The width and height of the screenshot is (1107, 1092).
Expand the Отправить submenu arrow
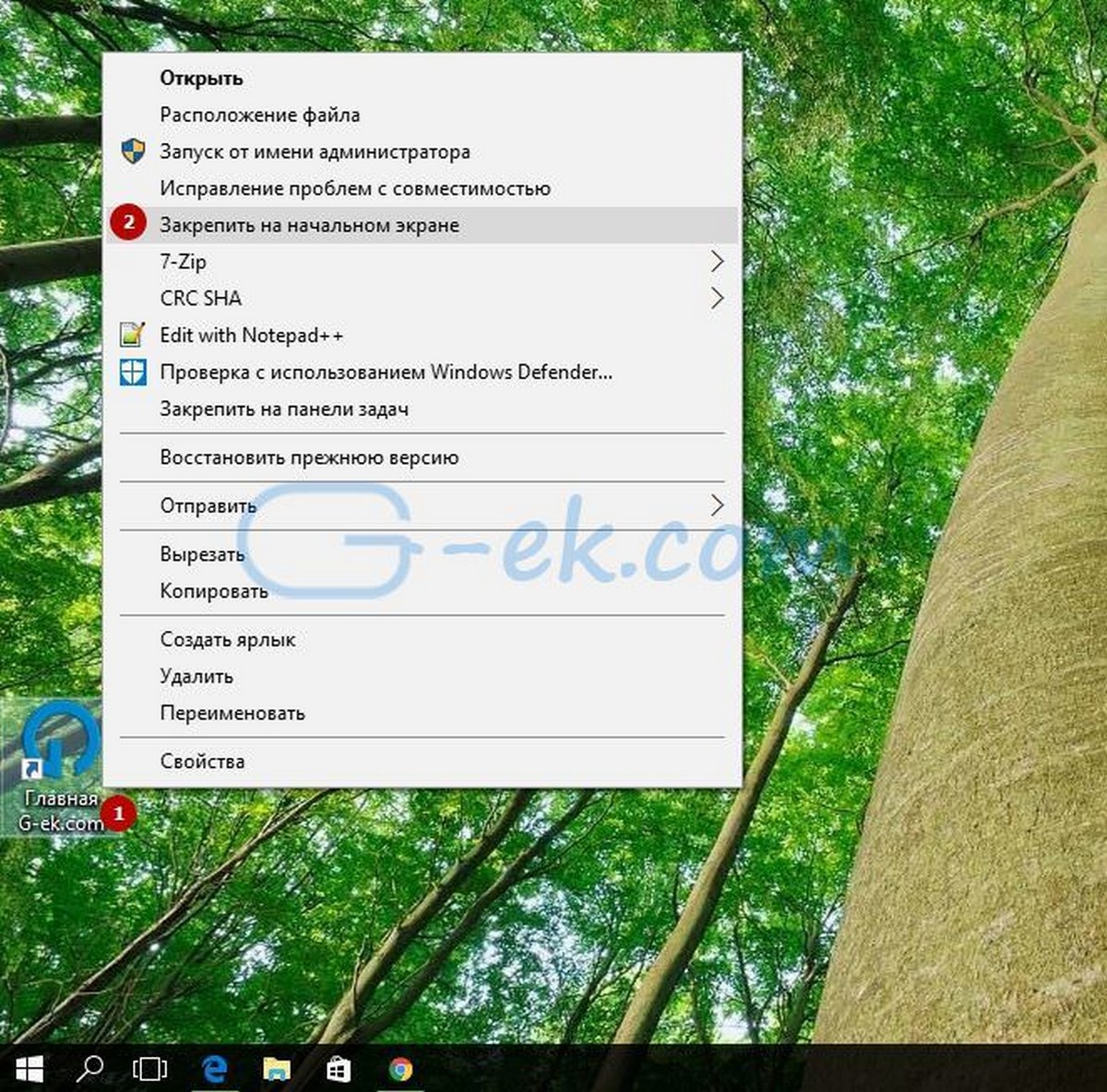click(x=717, y=505)
